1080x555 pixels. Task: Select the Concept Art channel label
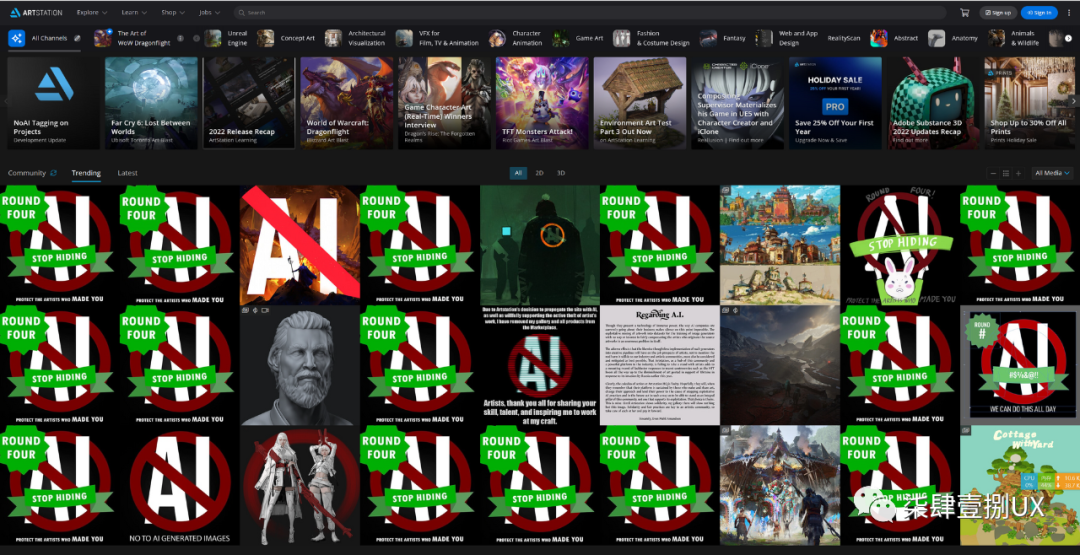(x=298, y=39)
